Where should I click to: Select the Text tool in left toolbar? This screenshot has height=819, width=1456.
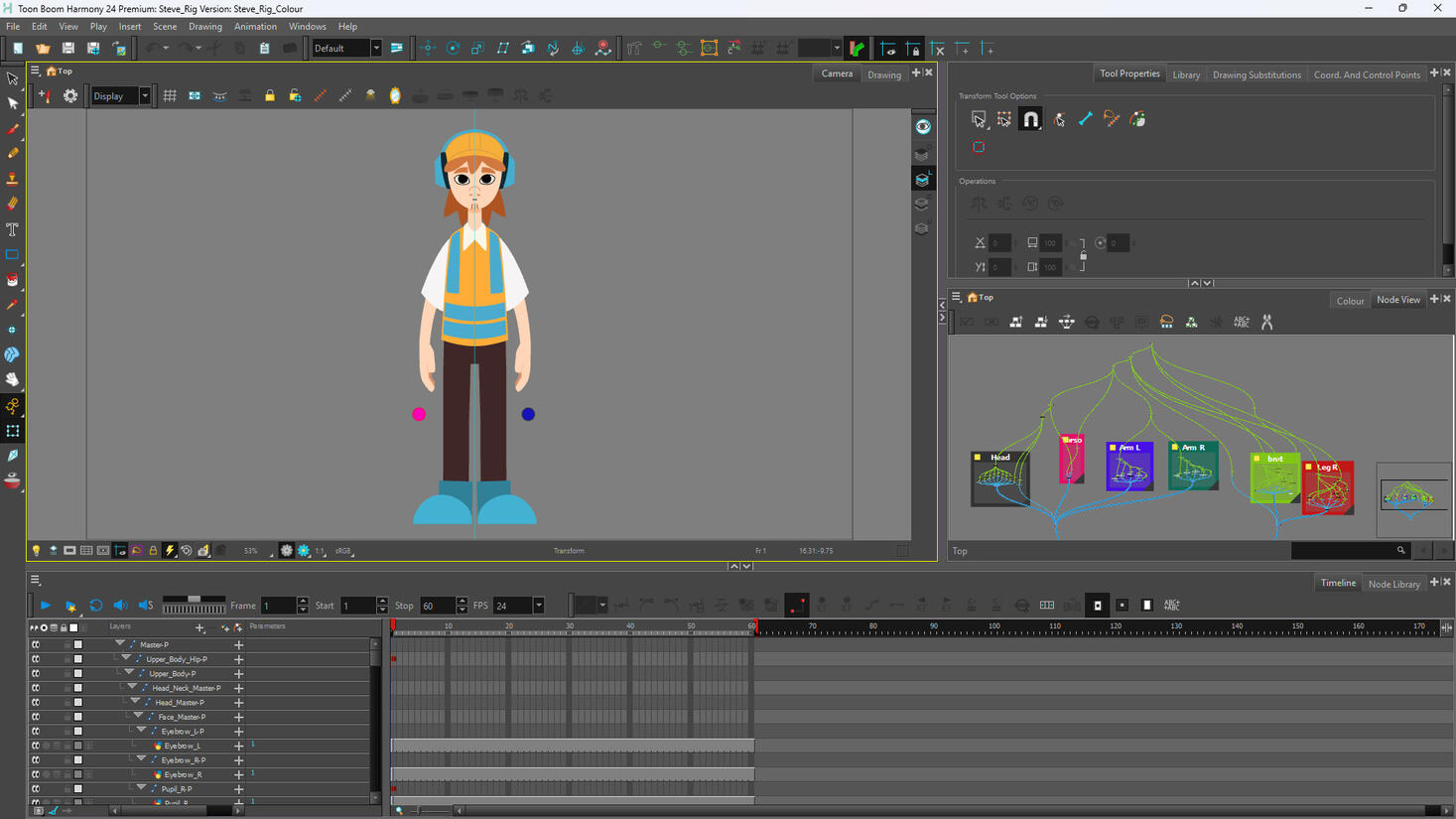(x=12, y=229)
